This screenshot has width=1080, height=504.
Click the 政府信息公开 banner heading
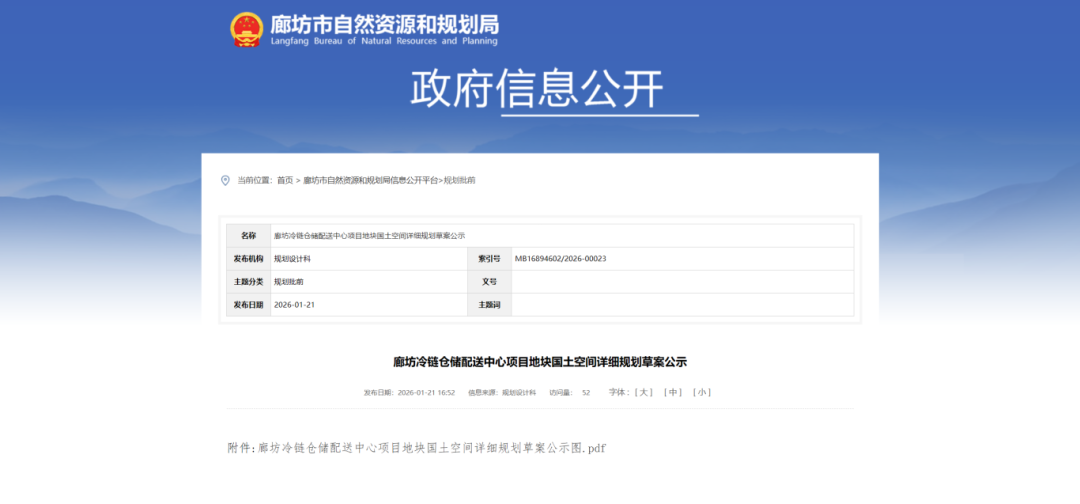coord(537,89)
